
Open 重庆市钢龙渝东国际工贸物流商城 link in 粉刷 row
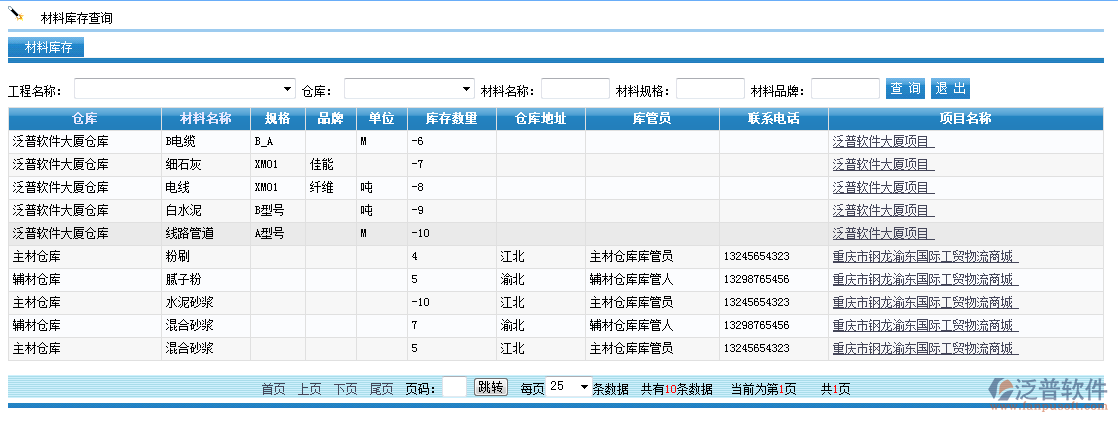pos(925,257)
